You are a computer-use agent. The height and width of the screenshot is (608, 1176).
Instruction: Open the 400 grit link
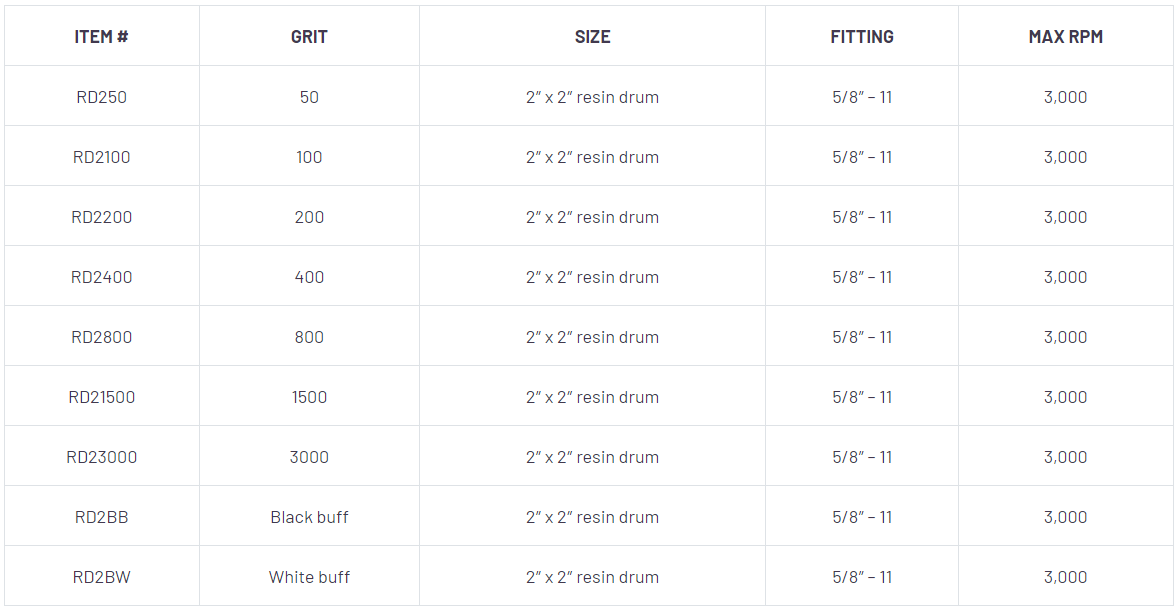309,277
